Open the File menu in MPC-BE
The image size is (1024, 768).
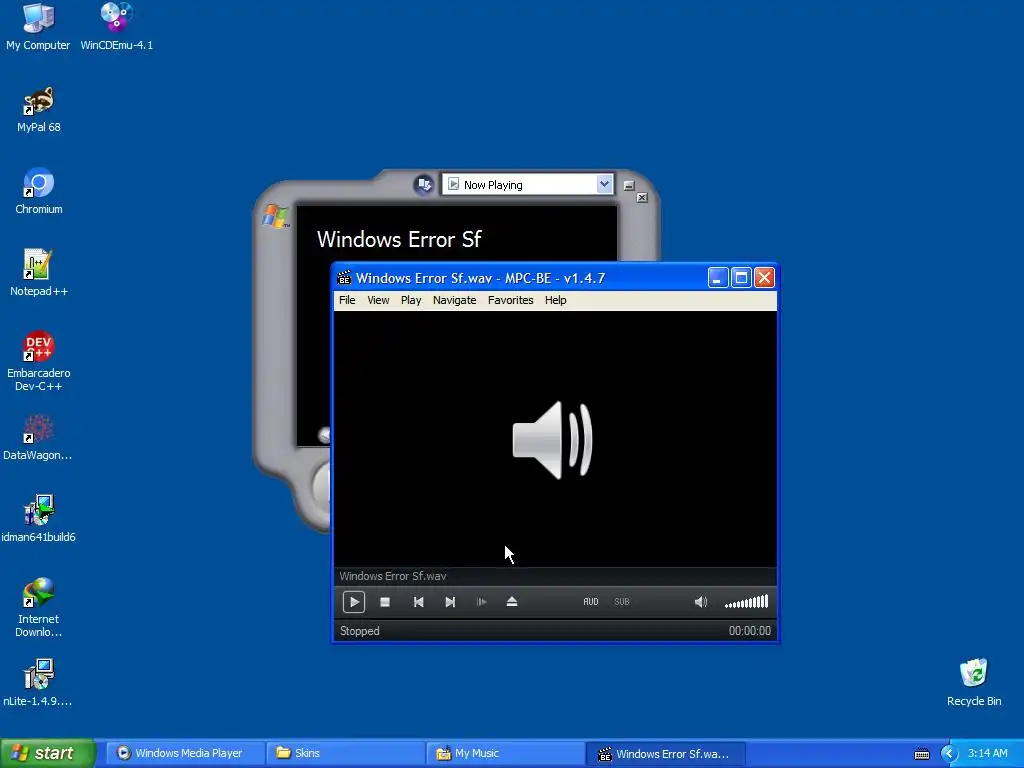(347, 300)
